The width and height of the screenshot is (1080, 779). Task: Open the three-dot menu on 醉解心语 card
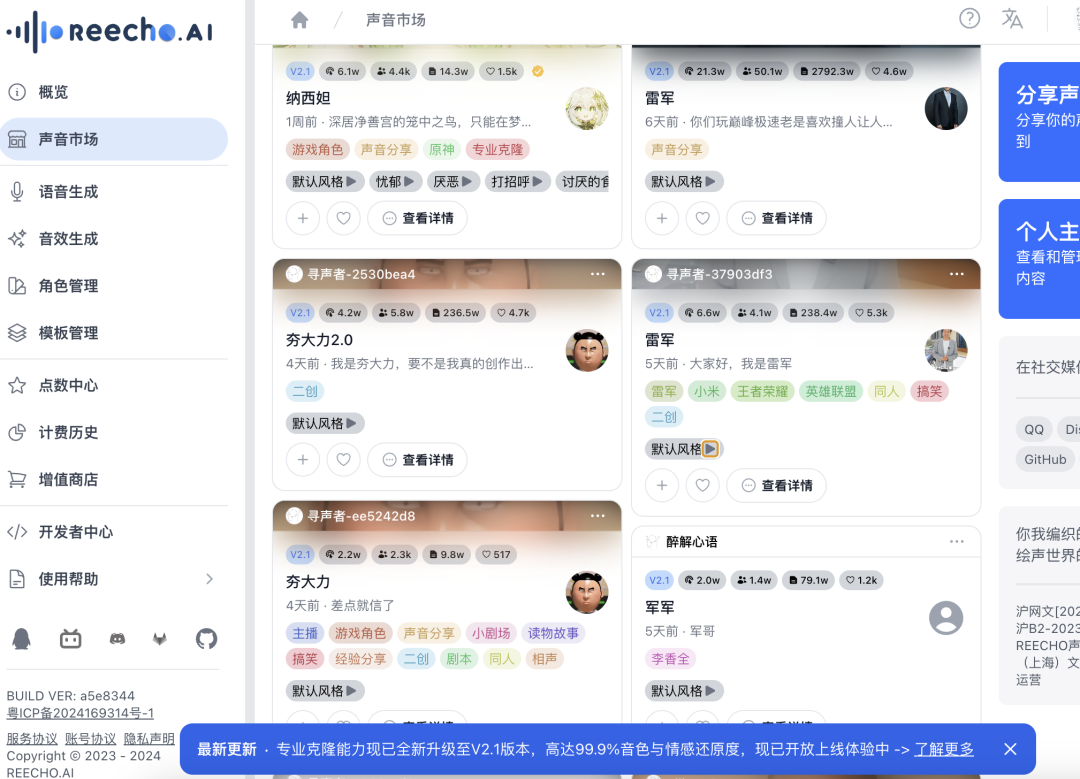tap(956, 542)
